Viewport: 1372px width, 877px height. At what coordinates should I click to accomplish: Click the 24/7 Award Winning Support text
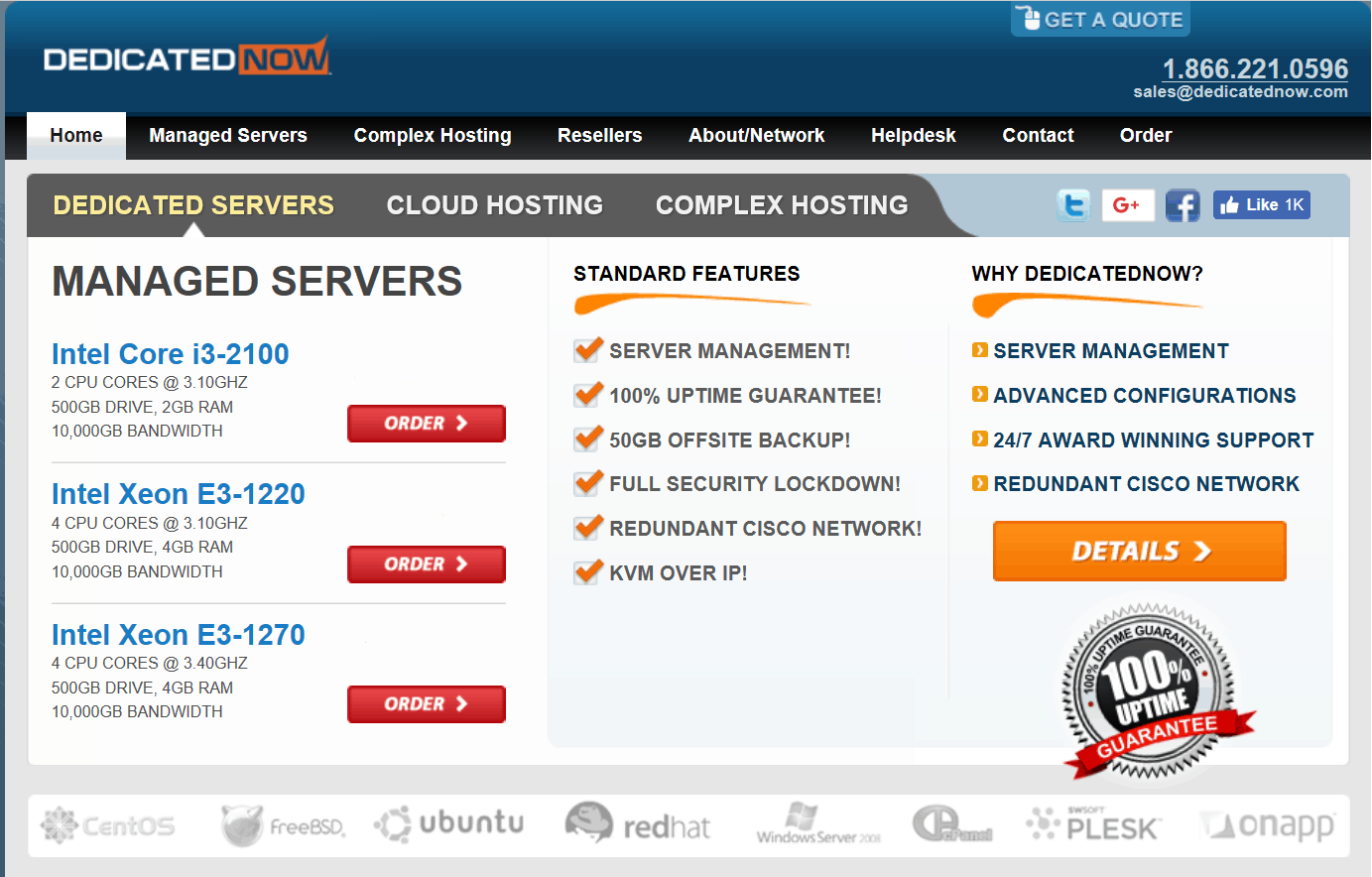(1154, 439)
